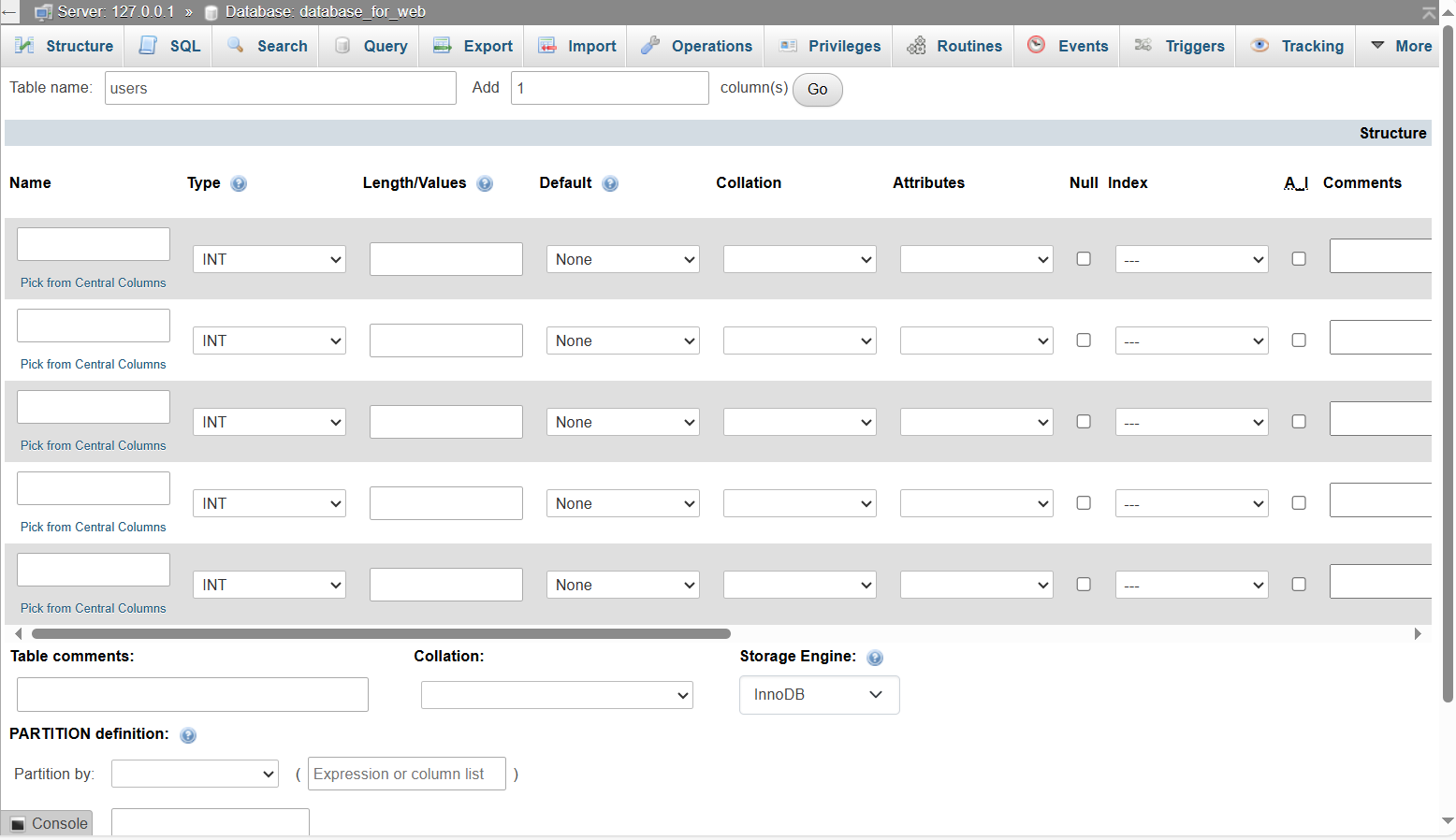Click the horizontal scrollbar under the columns
This screenshot has width=1456, height=840.
[374, 633]
